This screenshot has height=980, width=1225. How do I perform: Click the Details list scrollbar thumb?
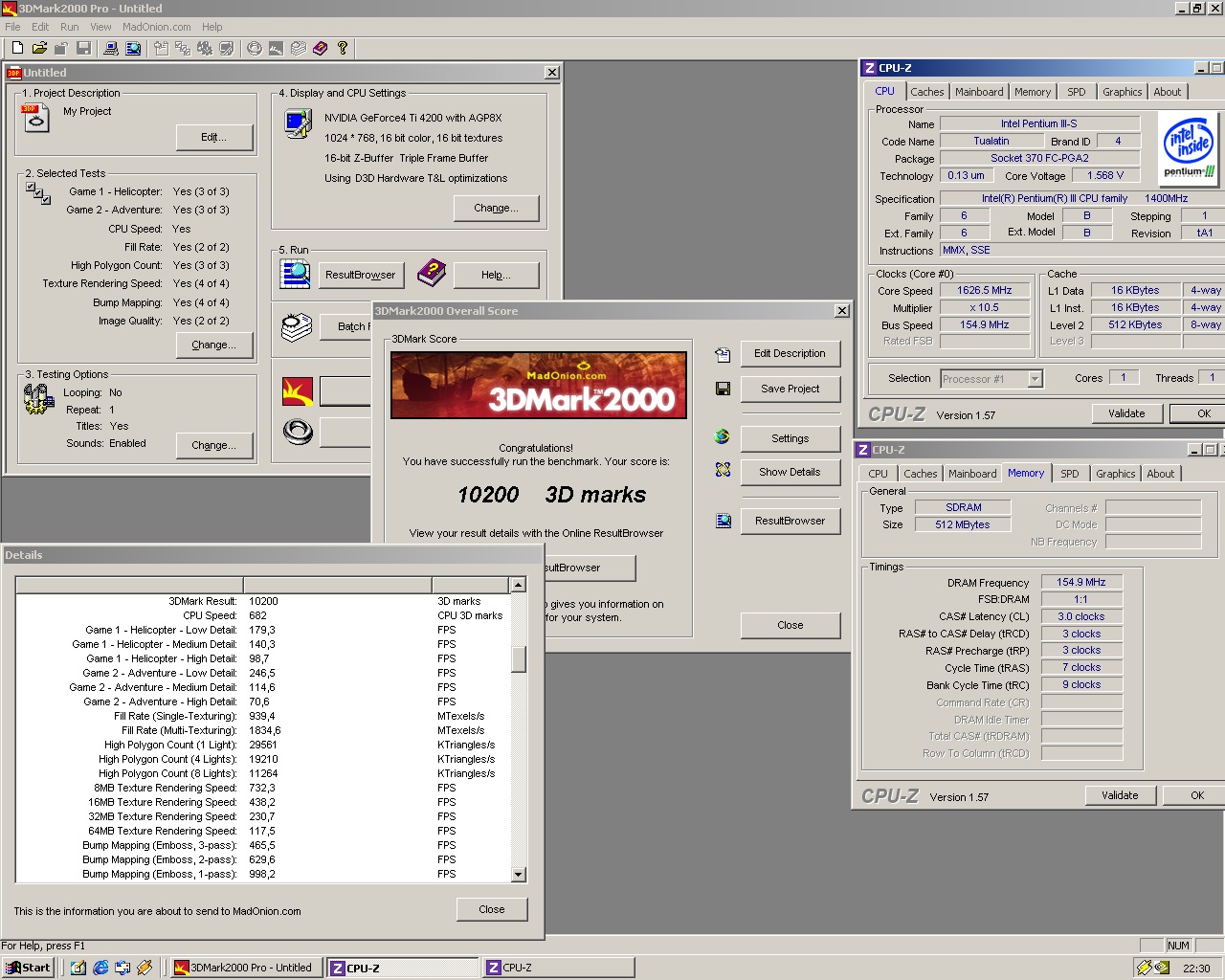pyautogui.click(x=518, y=659)
